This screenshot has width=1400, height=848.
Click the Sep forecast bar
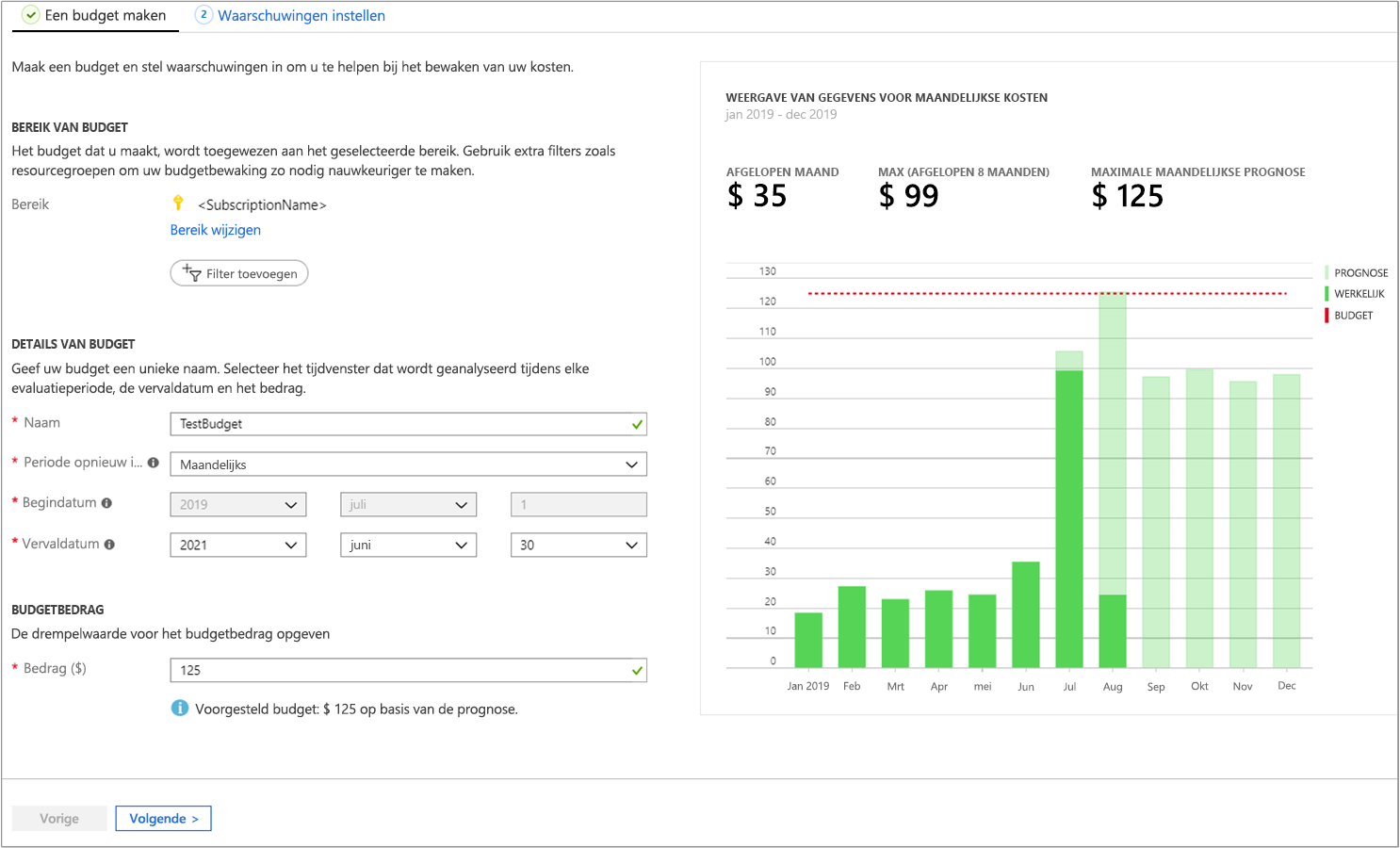pyautogui.click(x=1156, y=522)
